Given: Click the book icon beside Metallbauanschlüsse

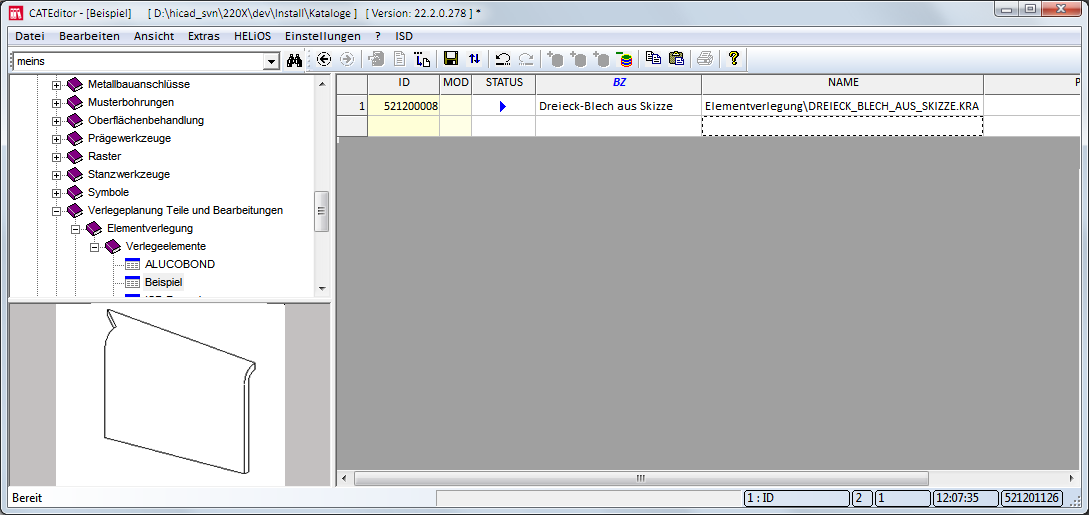Looking at the screenshot, I should pos(74,85).
